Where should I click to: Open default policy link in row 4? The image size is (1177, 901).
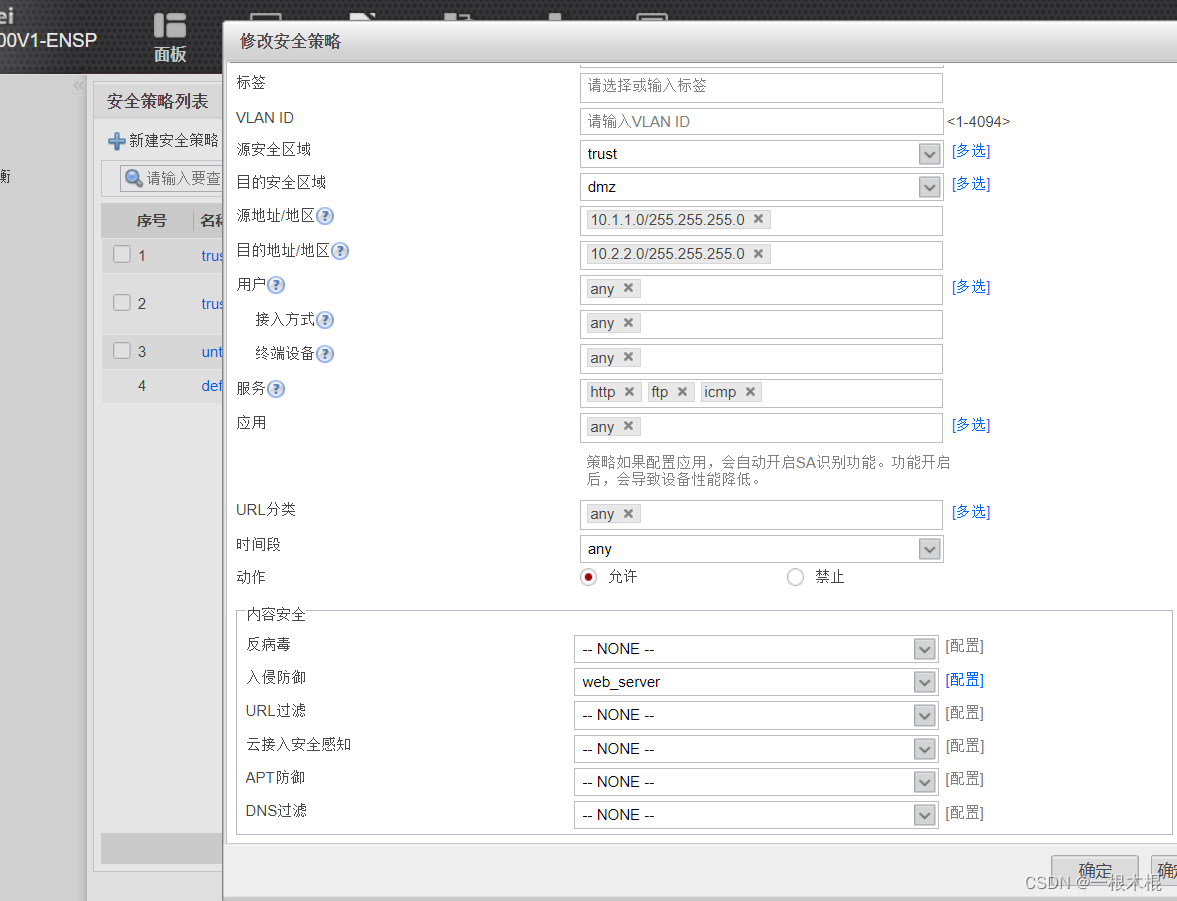coord(212,386)
